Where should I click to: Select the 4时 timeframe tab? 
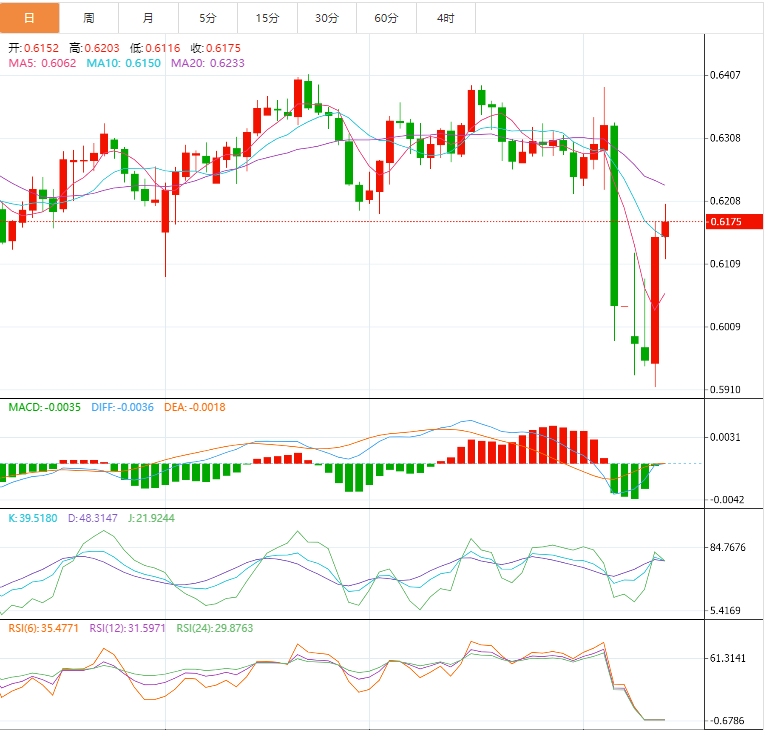(446, 18)
